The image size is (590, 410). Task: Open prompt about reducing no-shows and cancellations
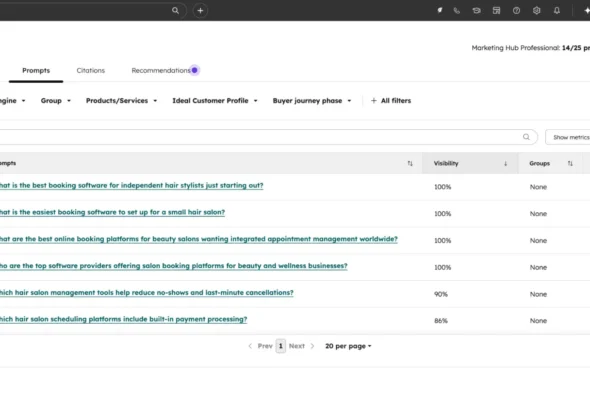146,292
